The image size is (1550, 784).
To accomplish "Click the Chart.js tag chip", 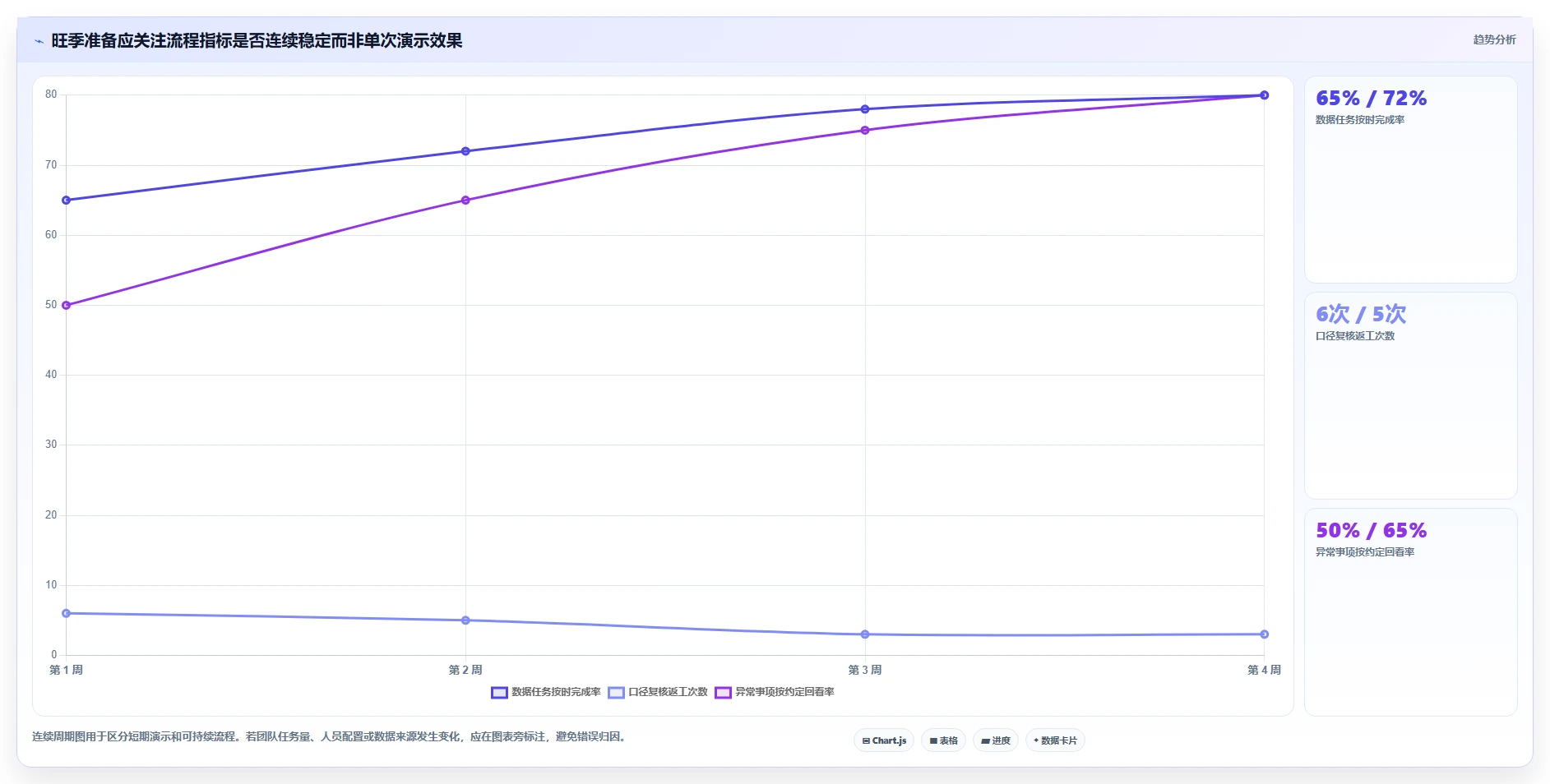I will tap(884, 740).
